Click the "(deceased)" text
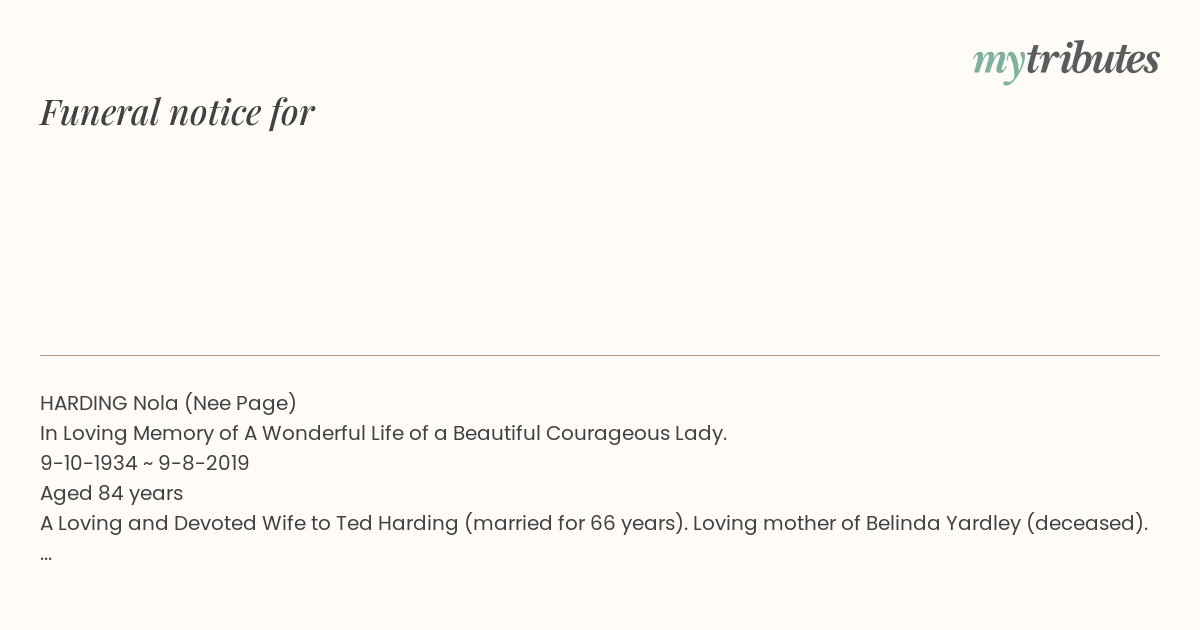This screenshot has width=1200, height=630. pyautogui.click(x=1087, y=524)
